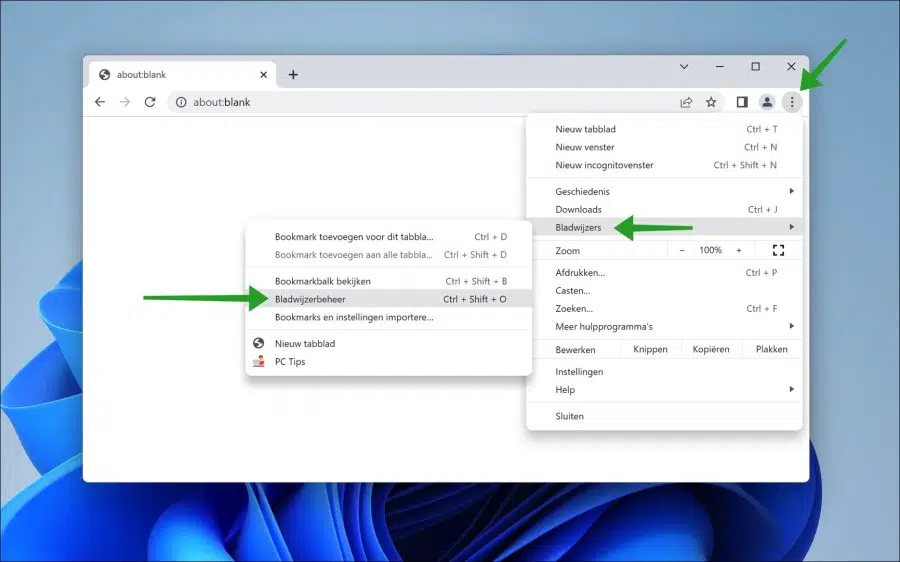
Task: Click the back navigation arrow
Action: click(x=100, y=102)
